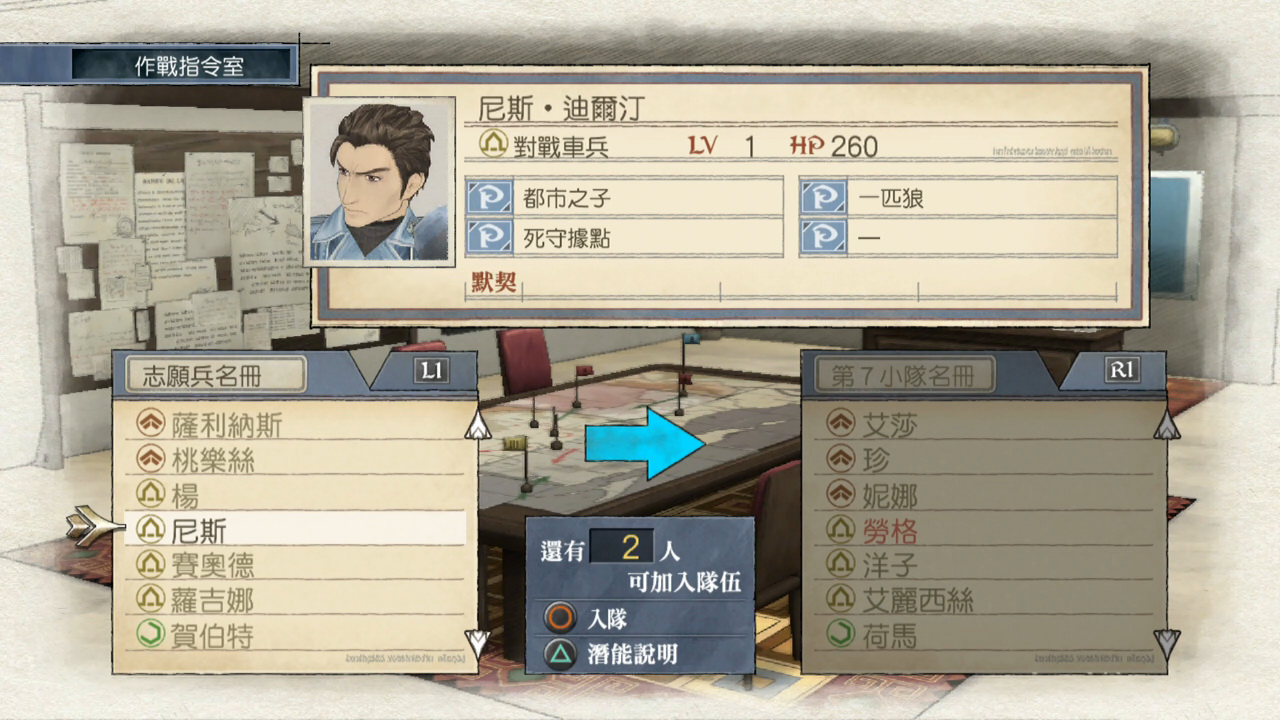Open the 志願兵名冊 tab
This screenshot has width=1280, height=720.
pos(216,375)
